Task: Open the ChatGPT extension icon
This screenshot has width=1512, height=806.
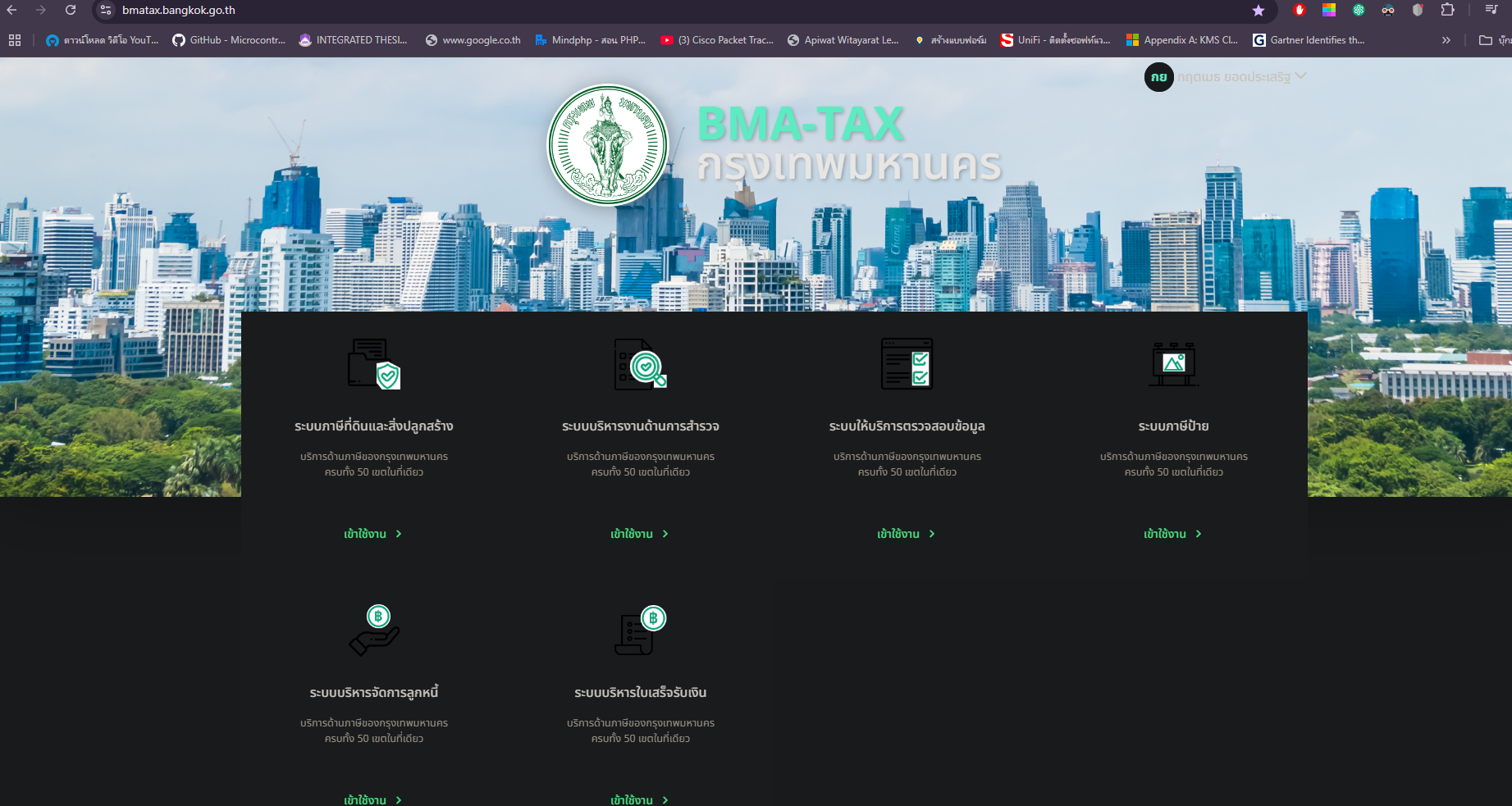Action: click(x=1359, y=10)
